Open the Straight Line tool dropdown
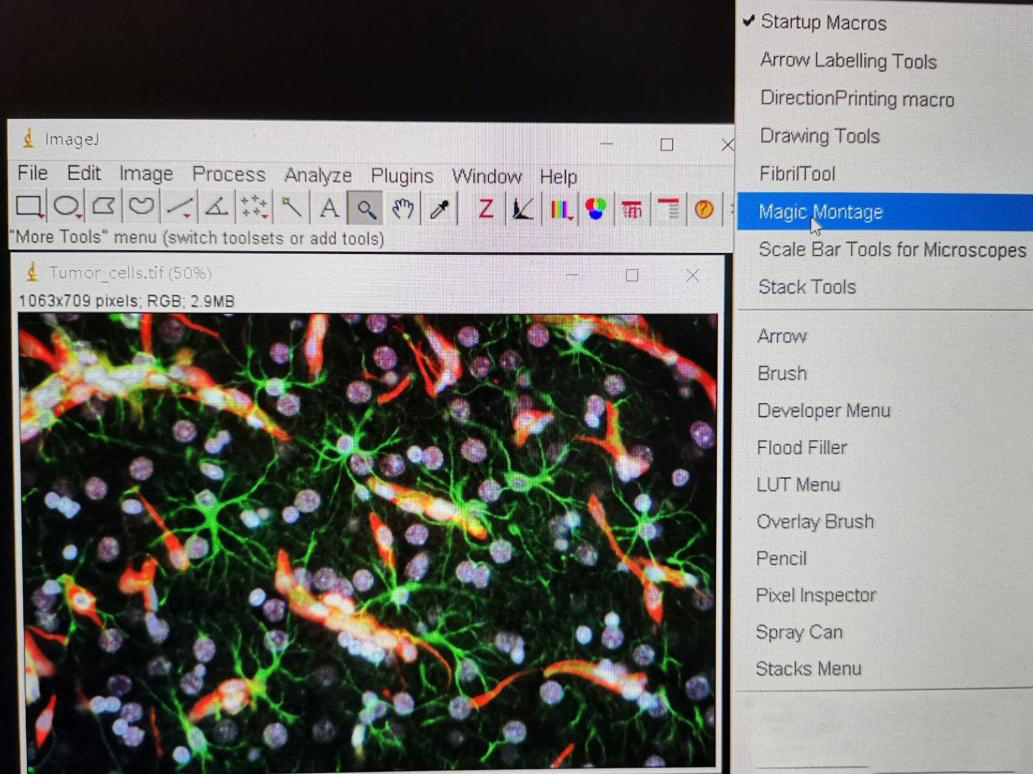Image resolution: width=1033 pixels, height=774 pixels. pyautogui.click(x=179, y=207)
